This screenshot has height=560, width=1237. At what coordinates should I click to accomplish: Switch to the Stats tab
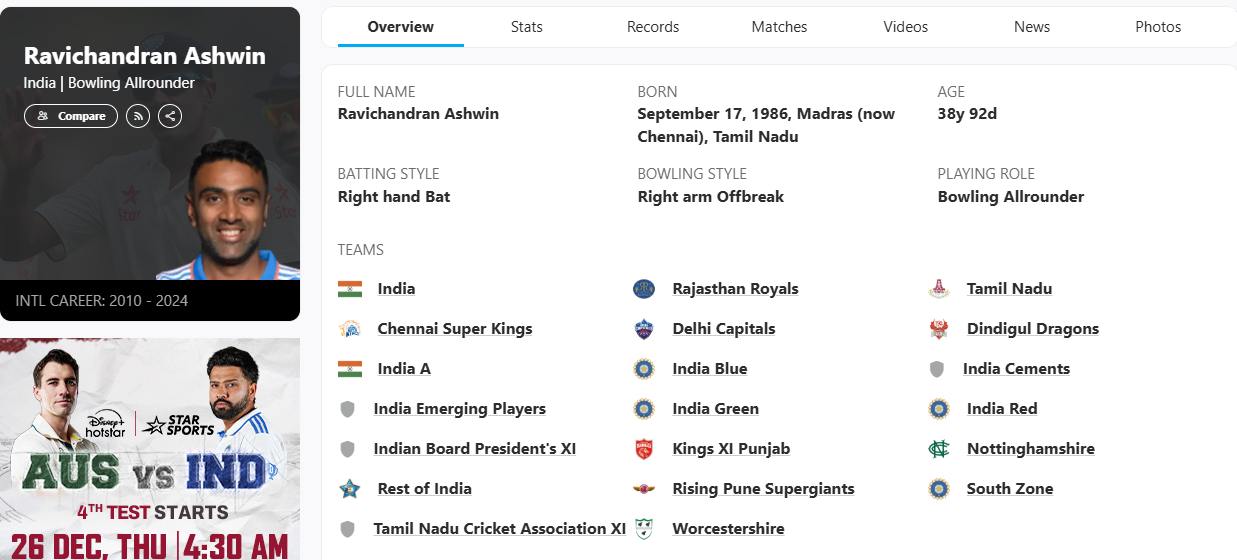tap(527, 27)
